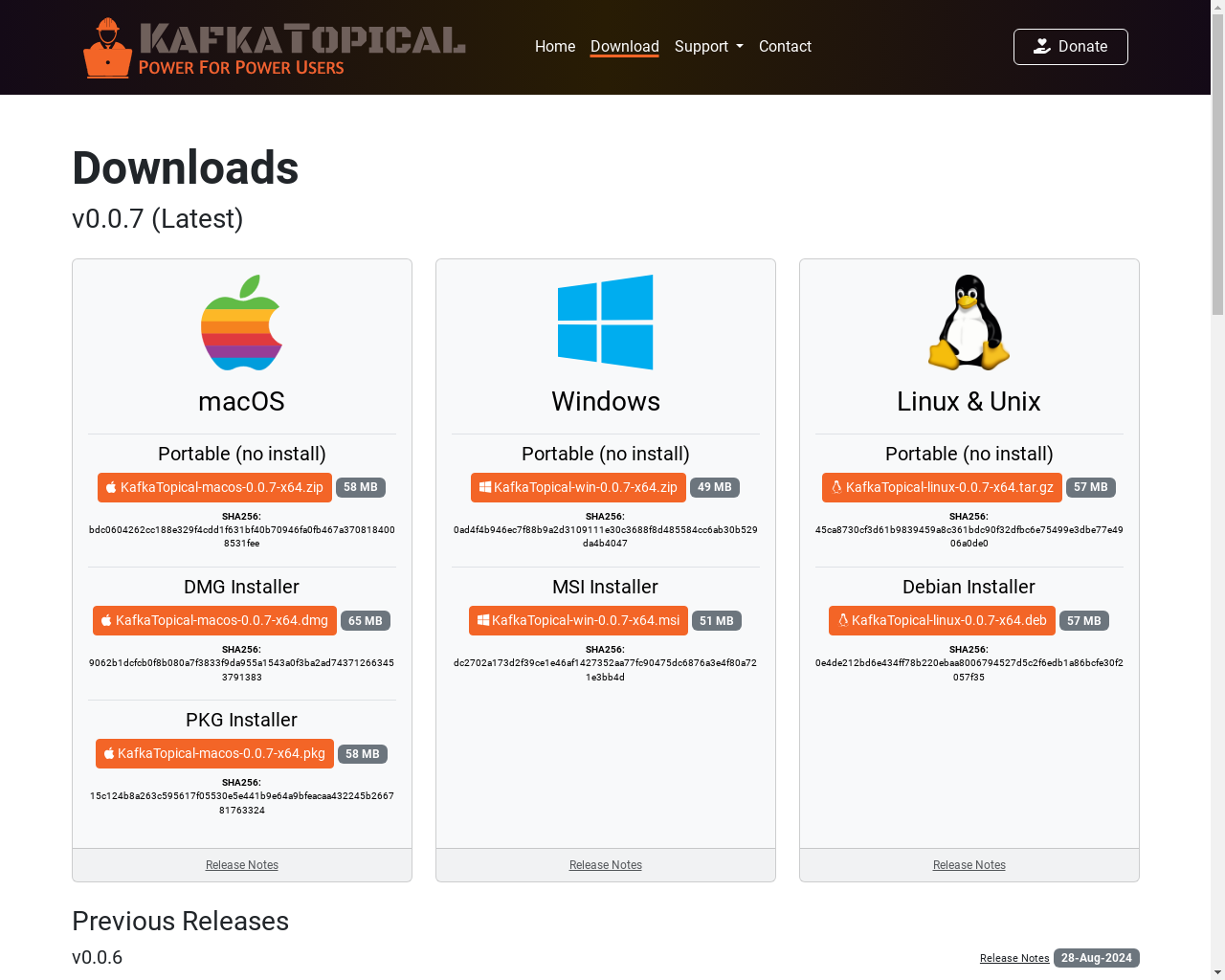The image size is (1225, 980).
Task: Click the 65 MB badge beside DMG
Action: pyautogui.click(x=366, y=621)
